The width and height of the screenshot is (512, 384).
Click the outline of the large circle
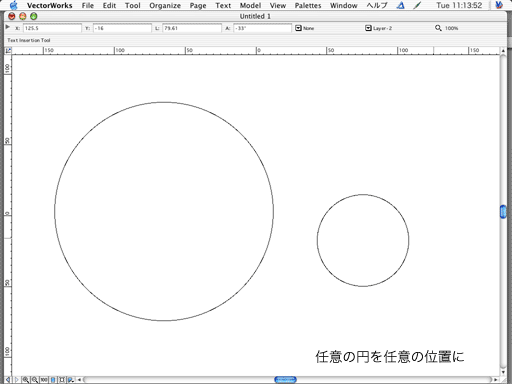(x=164, y=102)
